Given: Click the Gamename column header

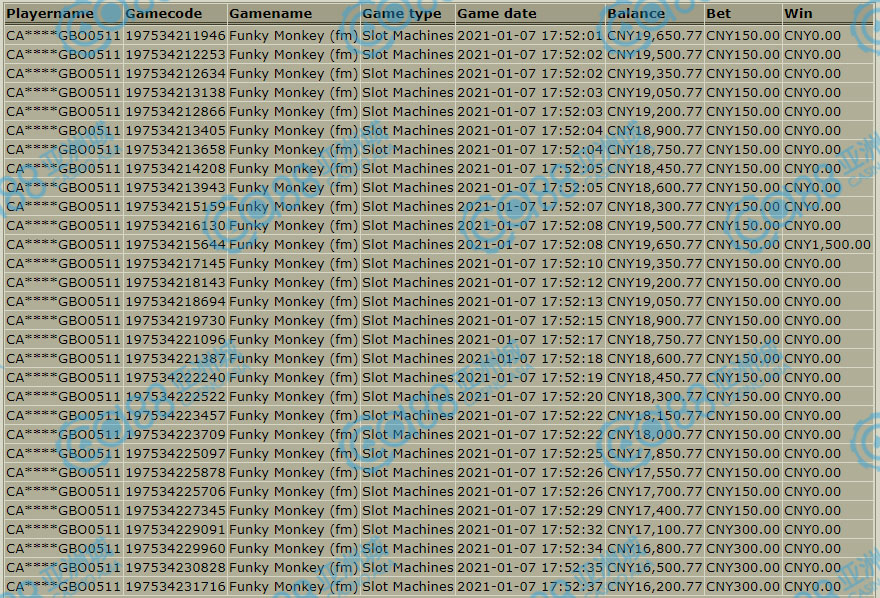Looking at the screenshot, I should (x=271, y=13).
